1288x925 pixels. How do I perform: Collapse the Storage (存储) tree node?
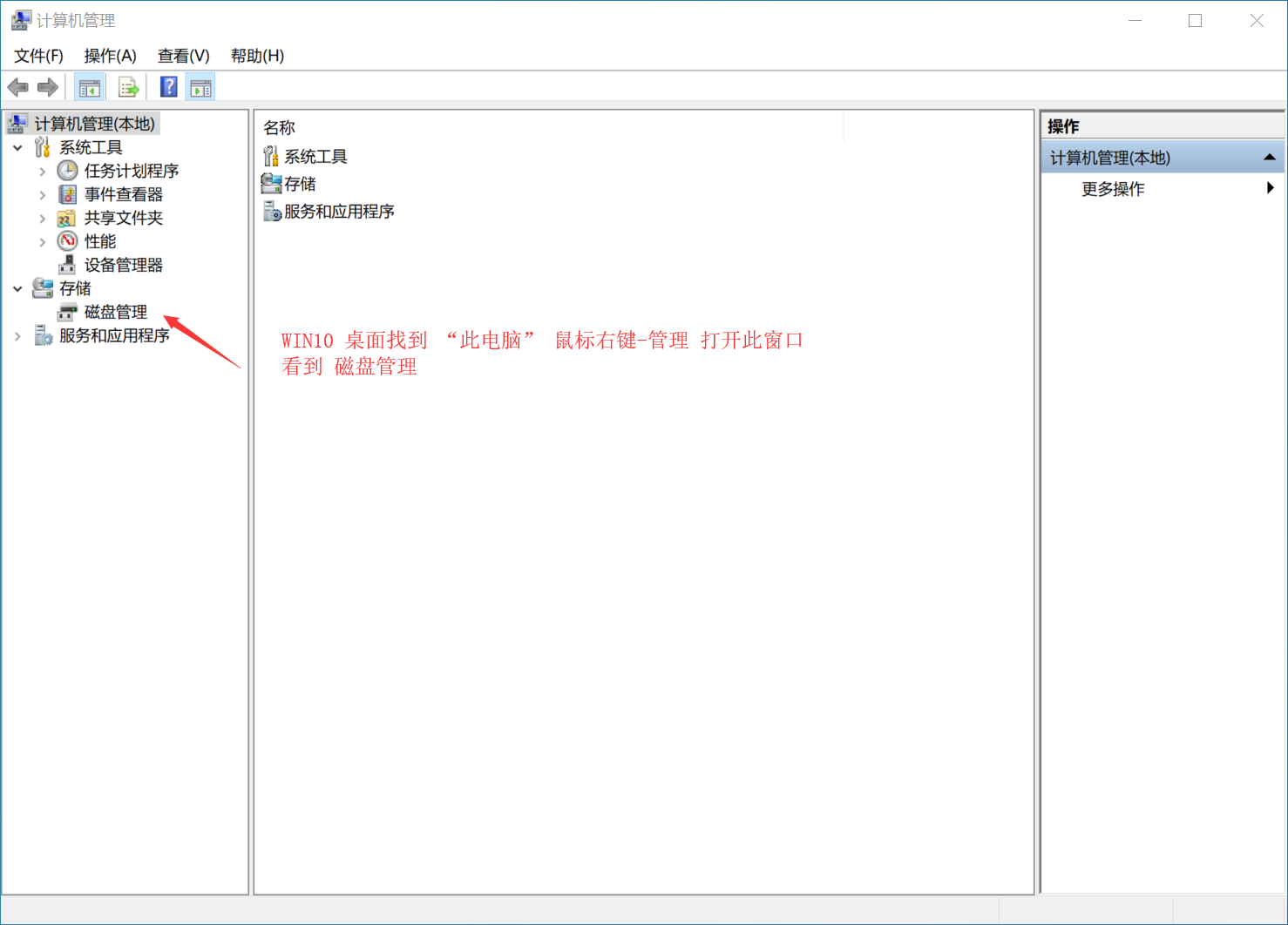click(x=17, y=288)
